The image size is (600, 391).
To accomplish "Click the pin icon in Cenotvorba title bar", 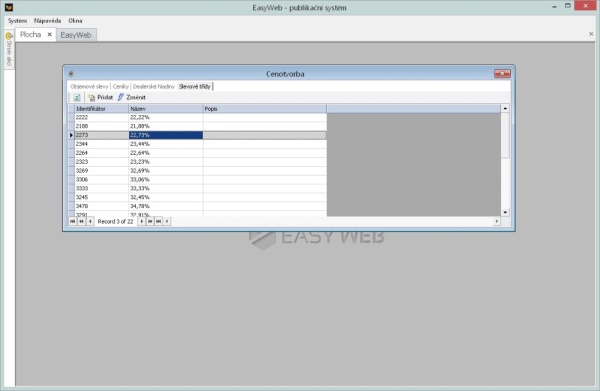I will click(x=71, y=74).
